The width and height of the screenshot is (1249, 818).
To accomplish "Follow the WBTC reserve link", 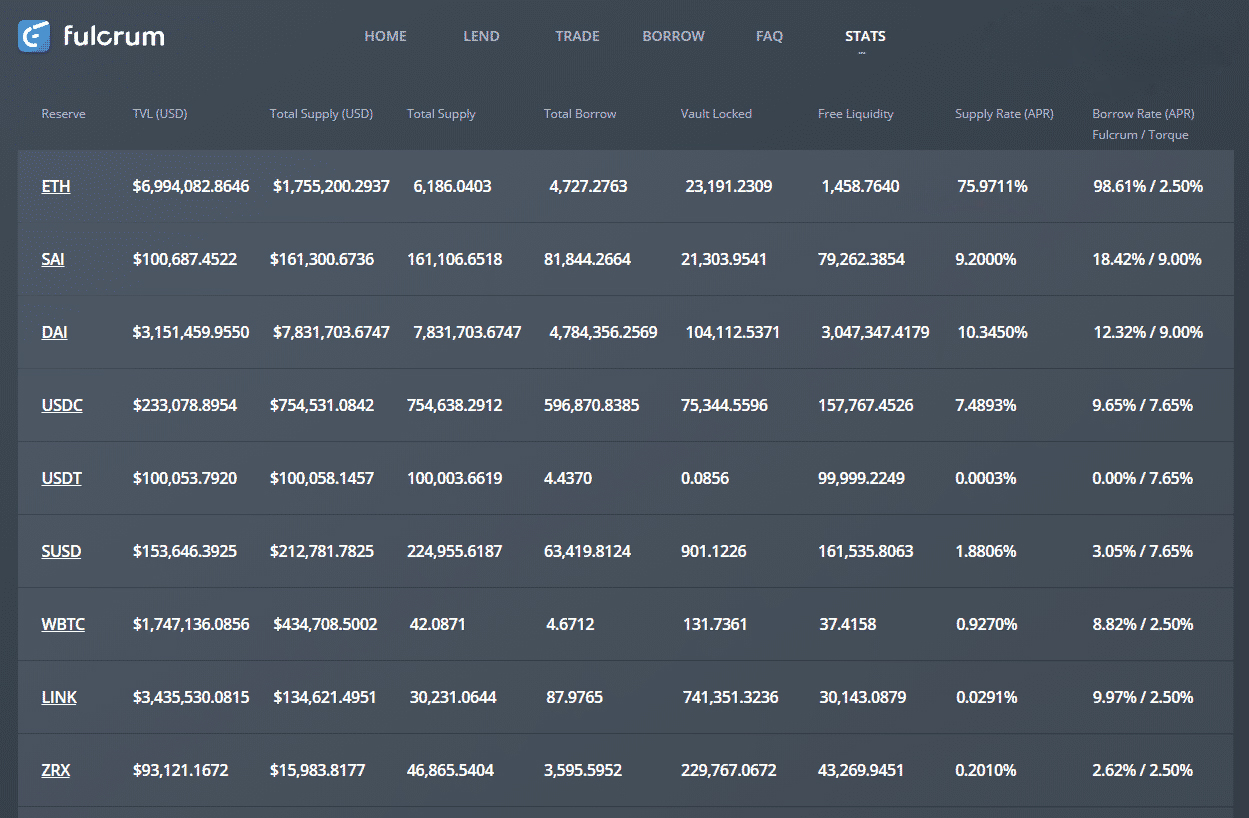I will pos(63,624).
